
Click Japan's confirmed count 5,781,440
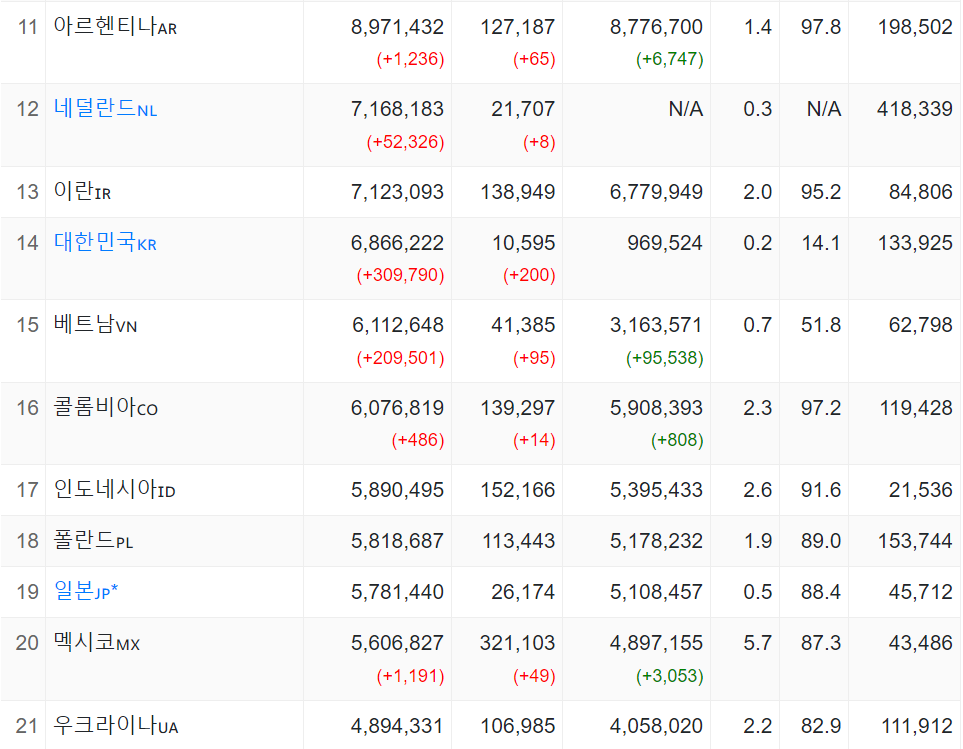pos(397,592)
